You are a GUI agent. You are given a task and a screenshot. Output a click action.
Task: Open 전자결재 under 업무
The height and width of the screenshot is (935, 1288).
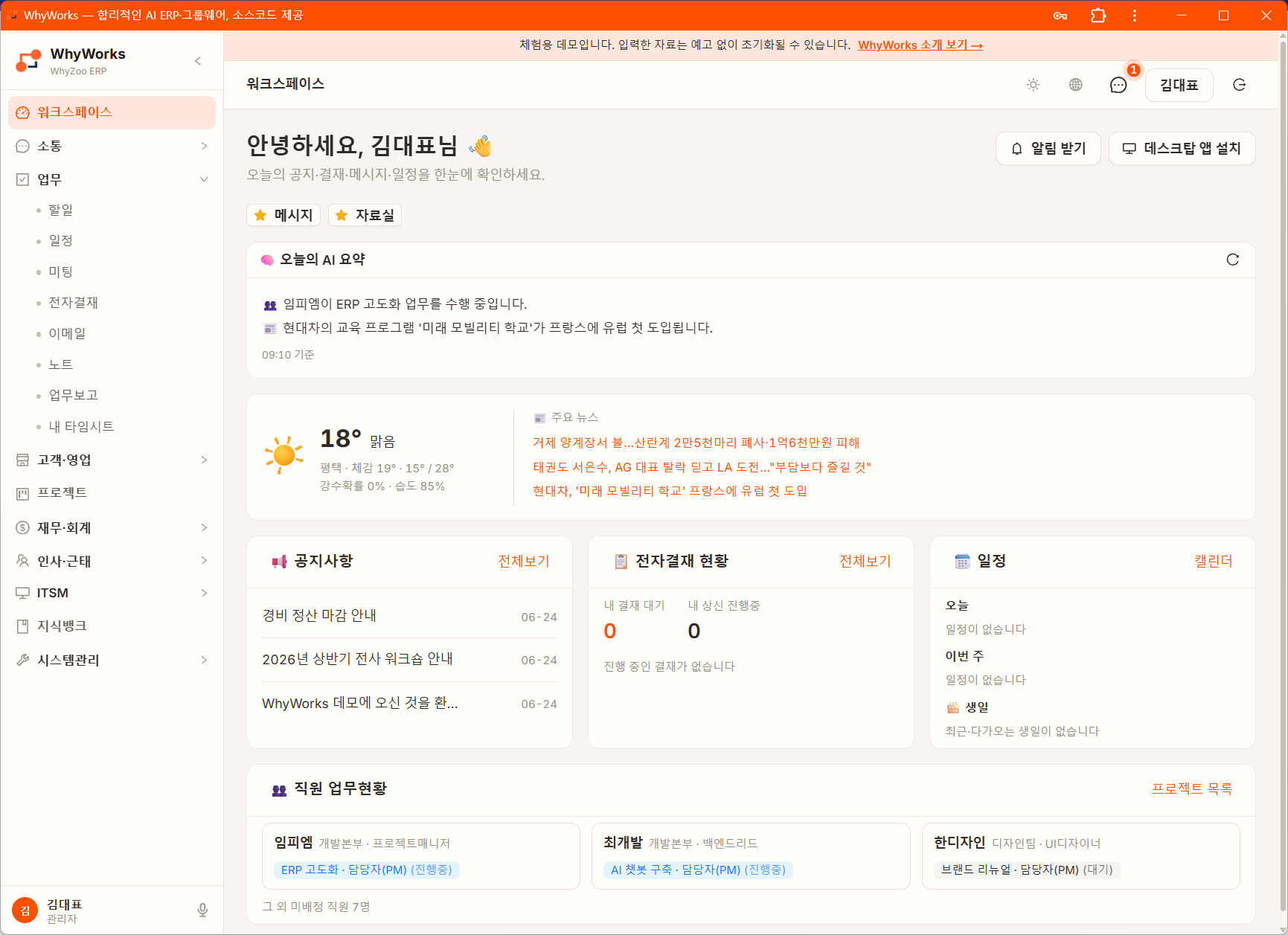[73, 302]
